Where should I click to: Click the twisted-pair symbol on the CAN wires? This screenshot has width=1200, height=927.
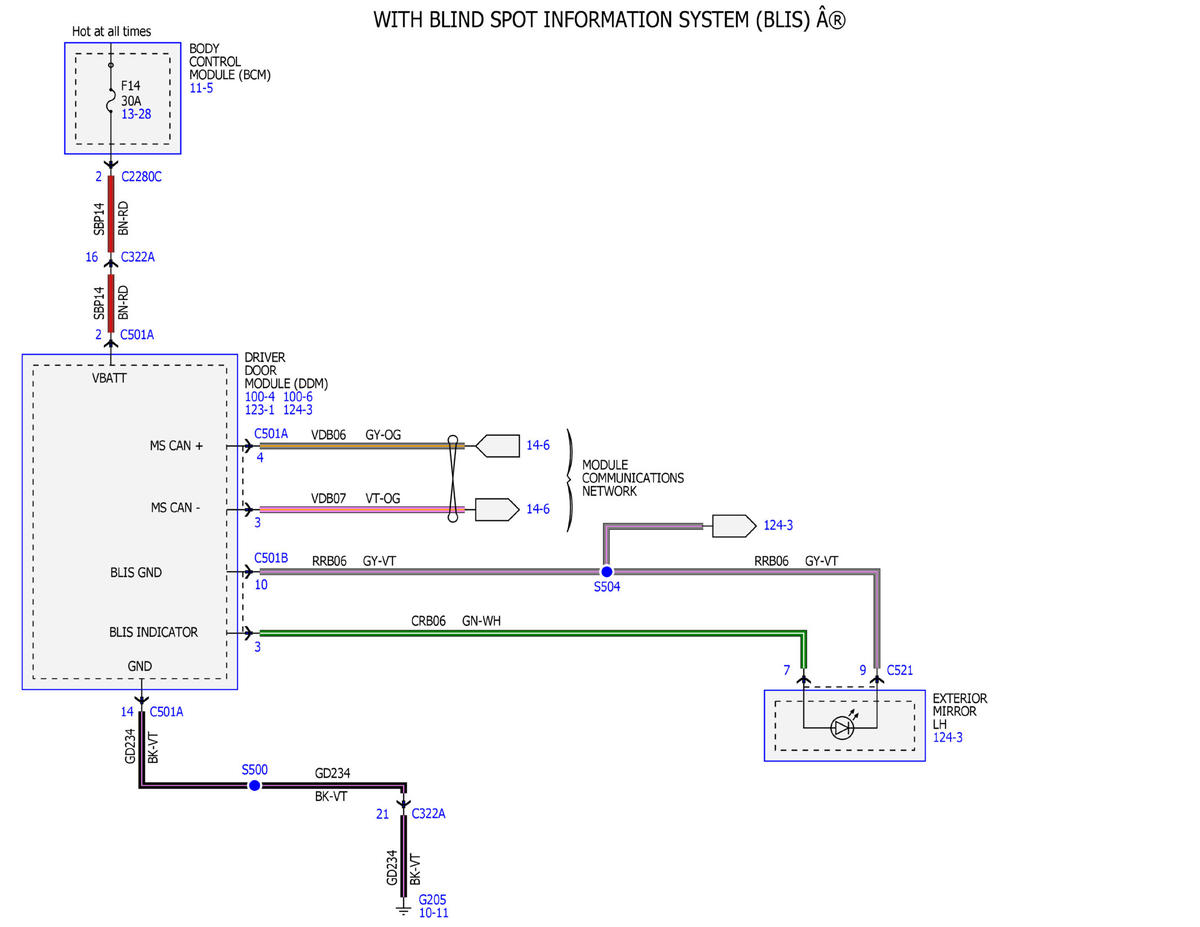click(x=455, y=478)
